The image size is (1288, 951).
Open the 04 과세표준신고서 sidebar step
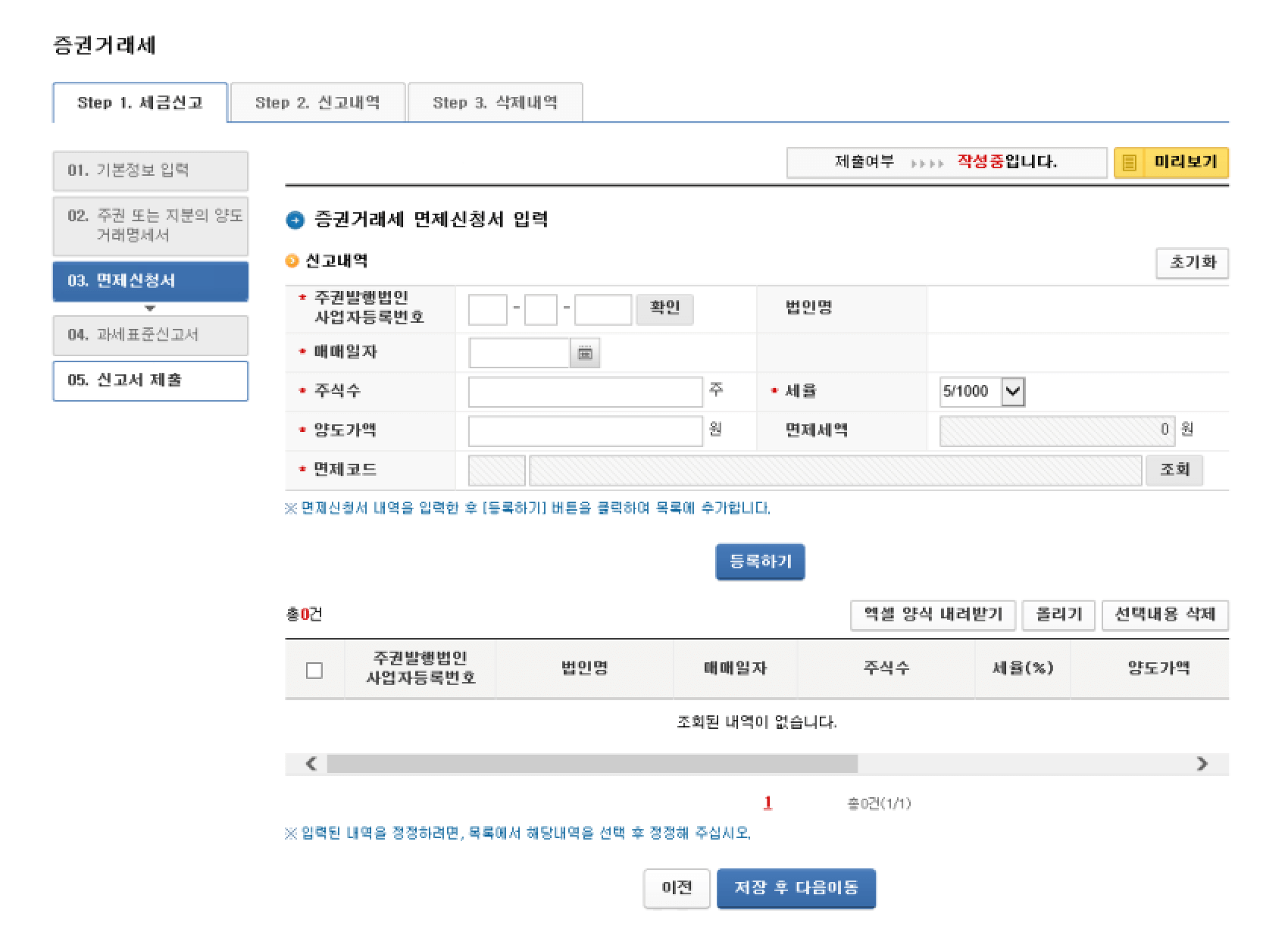pyautogui.click(x=149, y=335)
